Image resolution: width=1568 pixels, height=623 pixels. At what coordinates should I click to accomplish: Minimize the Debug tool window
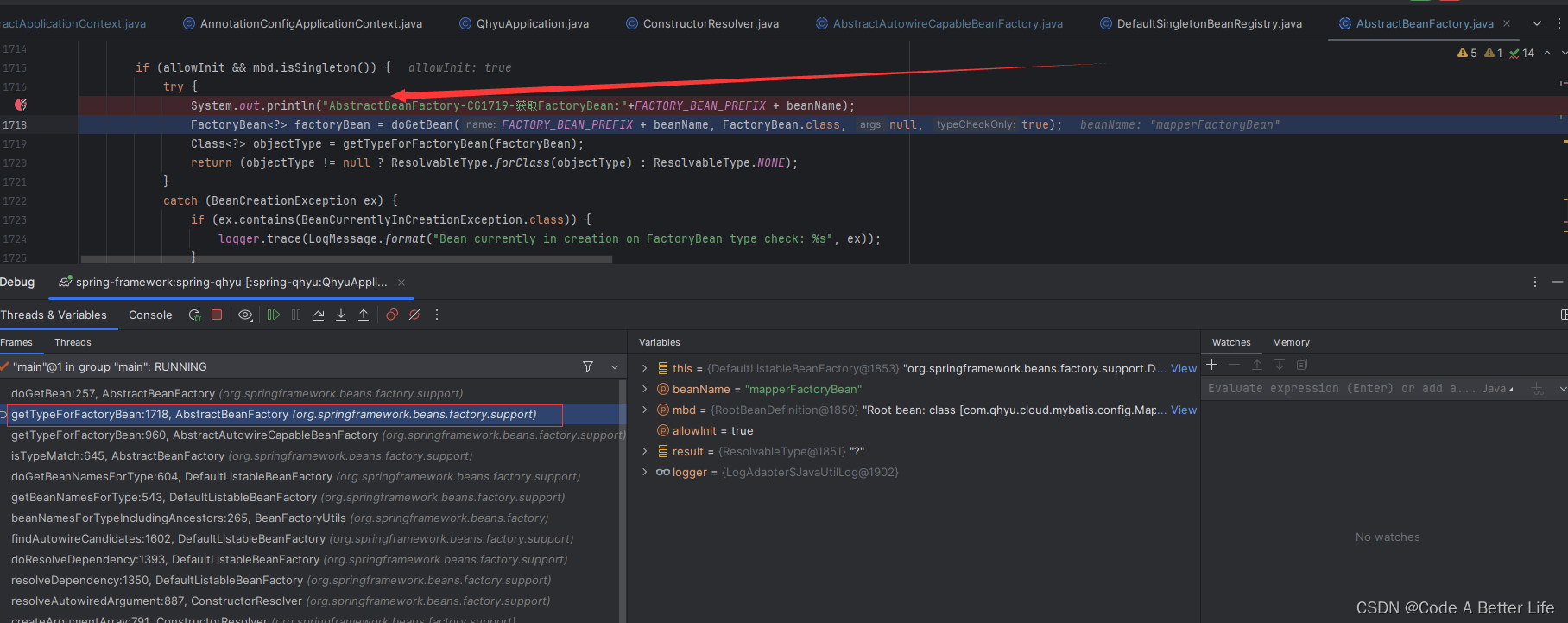tap(1557, 283)
